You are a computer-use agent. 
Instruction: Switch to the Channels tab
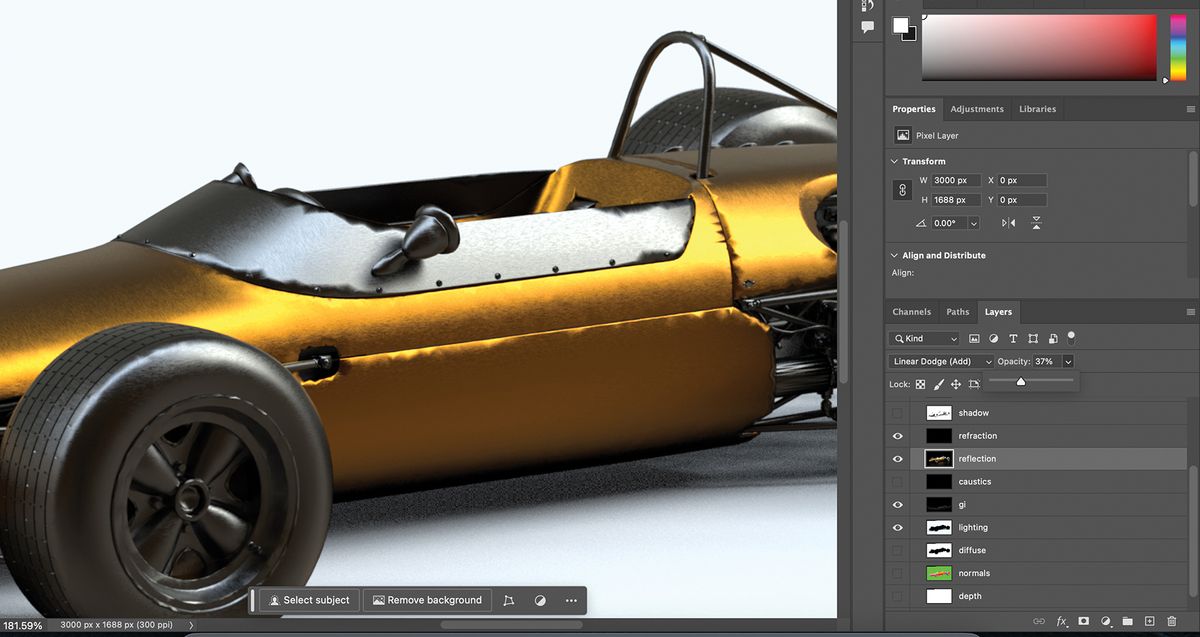click(x=911, y=311)
